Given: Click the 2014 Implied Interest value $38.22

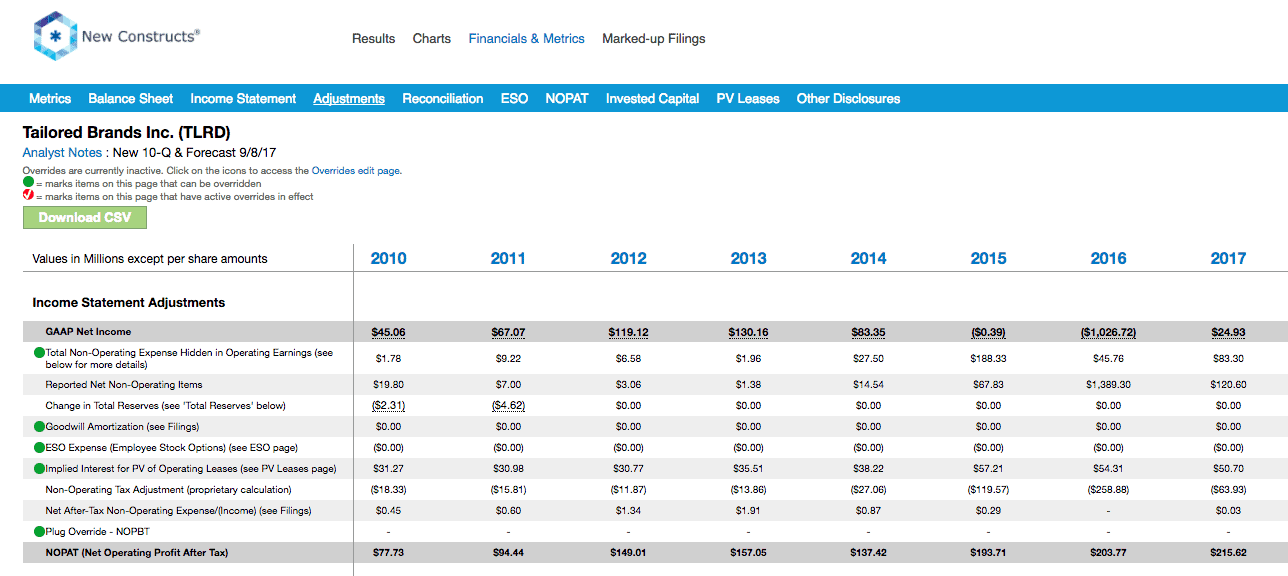Looking at the screenshot, I should coord(869,469).
